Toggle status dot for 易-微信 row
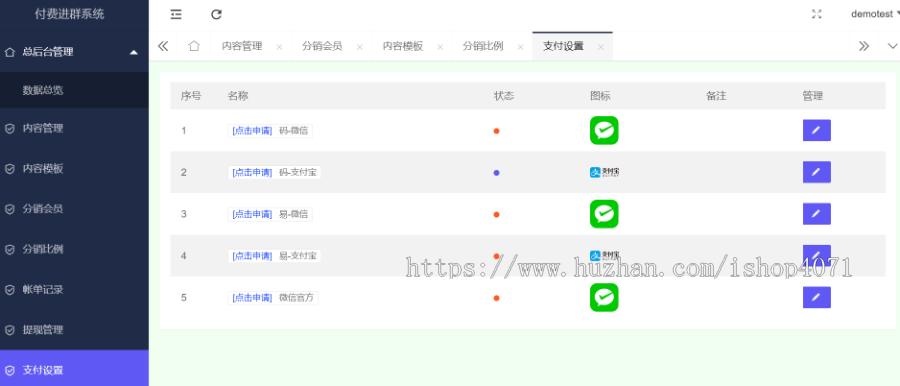900x386 pixels. pyautogui.click(x=496, y=215)
